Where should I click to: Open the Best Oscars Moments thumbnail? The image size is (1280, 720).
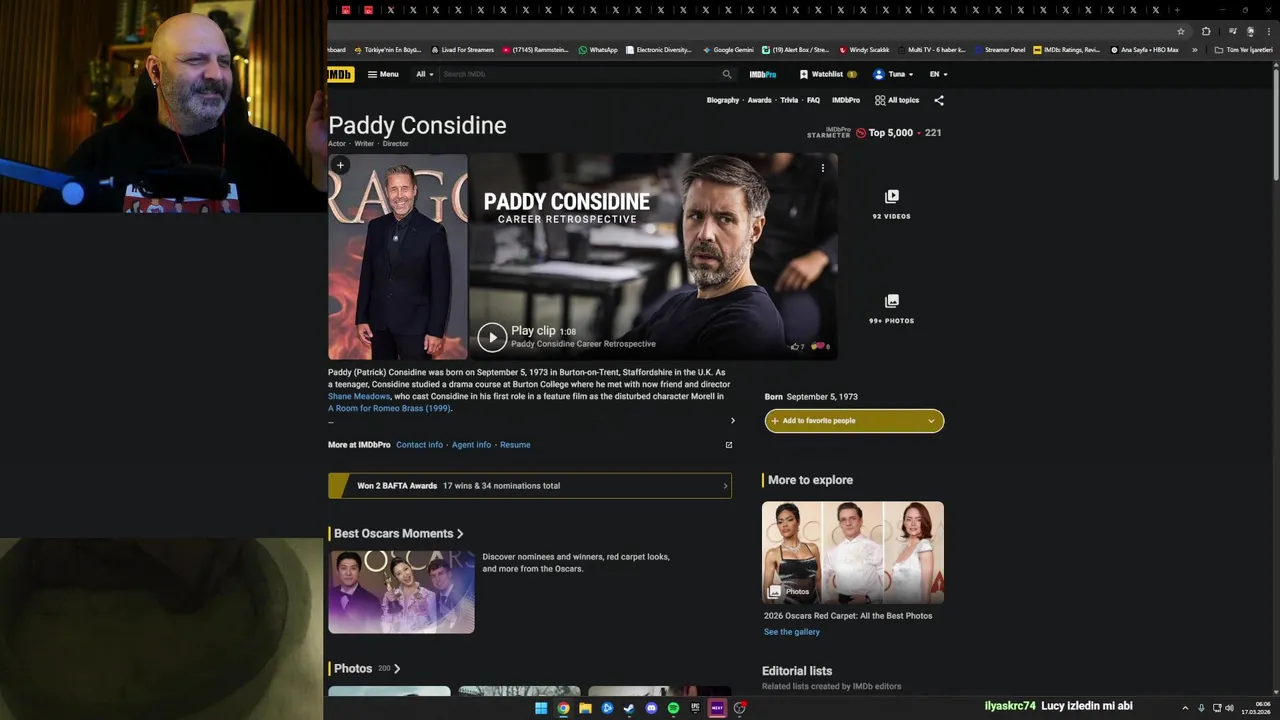[401, 591]
